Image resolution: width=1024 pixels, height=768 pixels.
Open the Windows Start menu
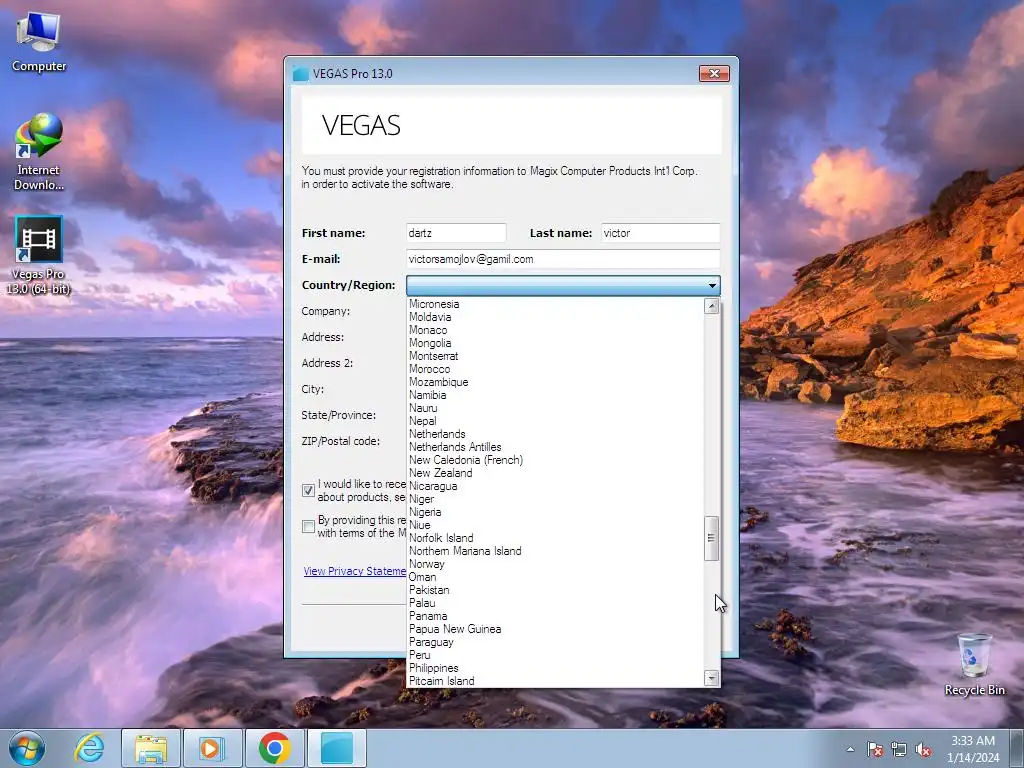click(x=27, y=748)
